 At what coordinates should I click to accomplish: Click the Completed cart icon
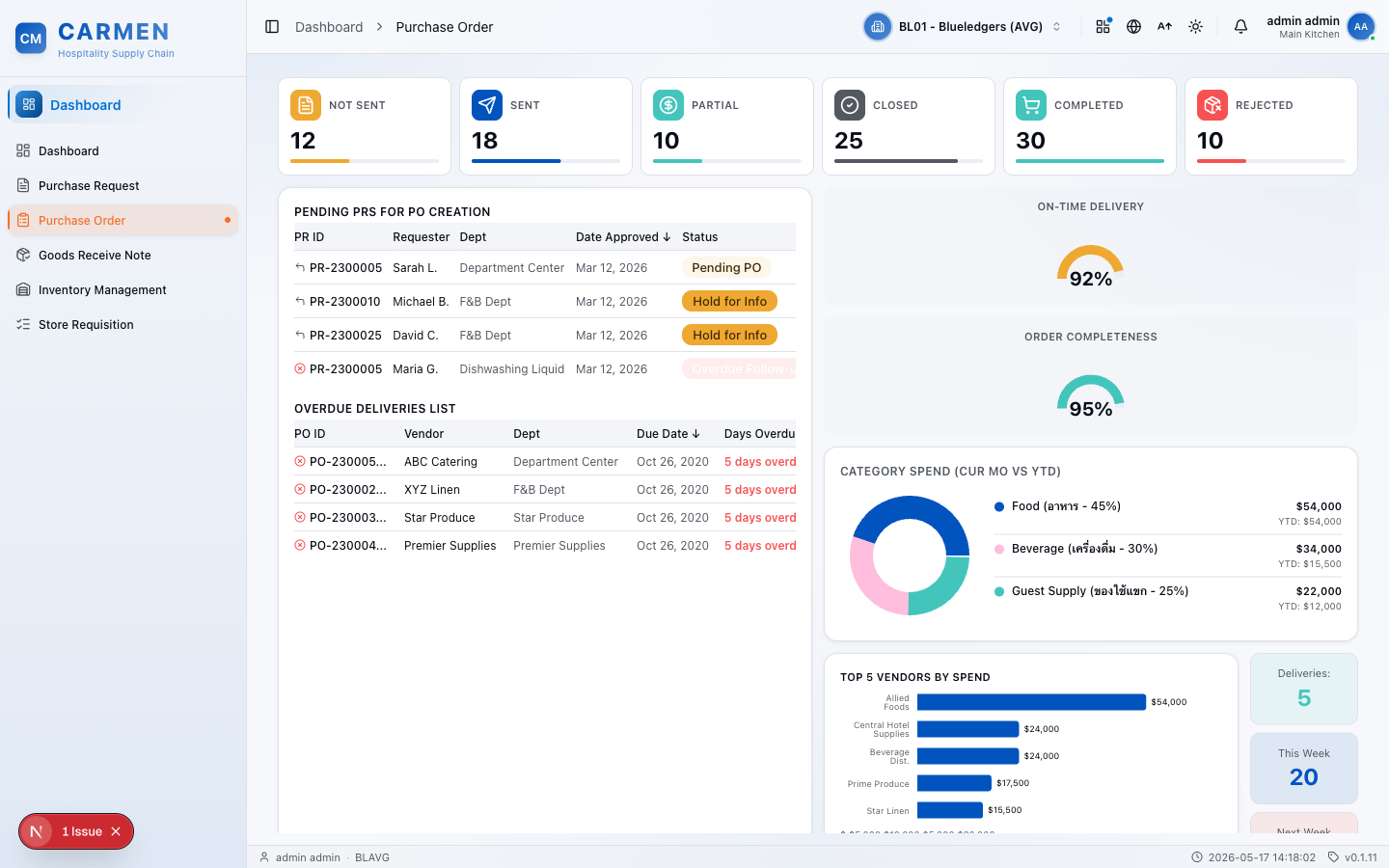pyautogui.click(x=1031, y=105)
